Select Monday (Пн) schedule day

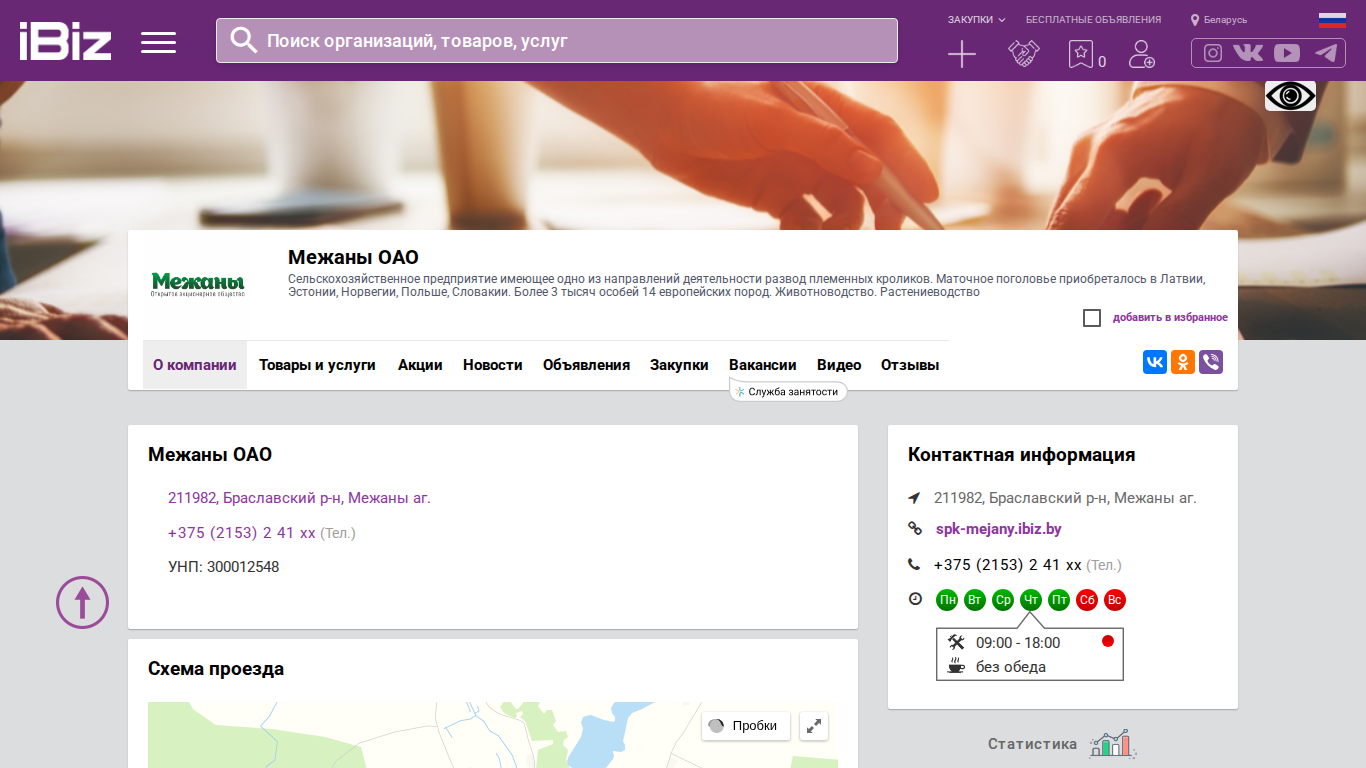pos(947,600)
